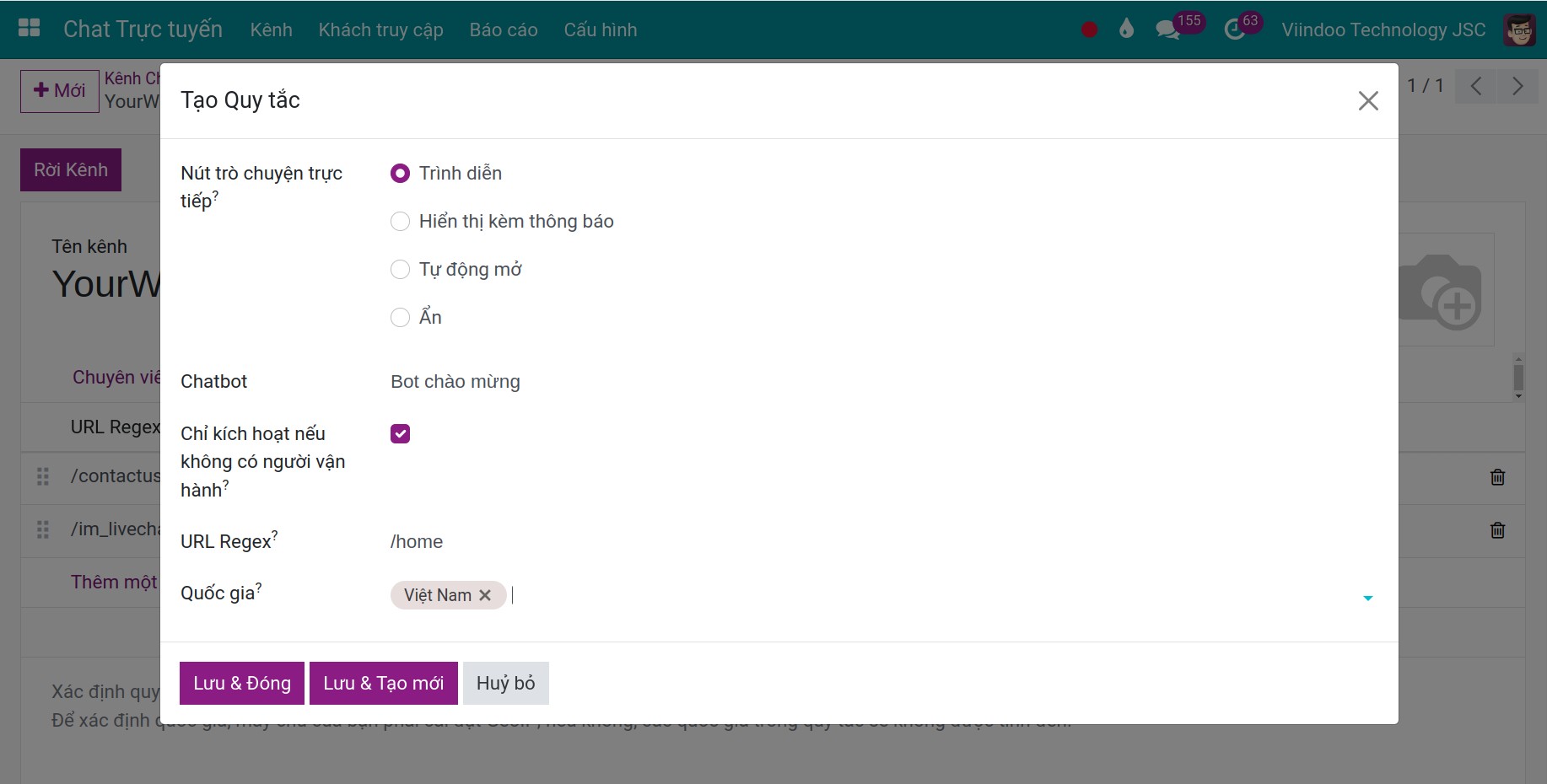The height and width of the screenshot is (784, 1547).
Task: Click the user avatar in top bar
Action: 1519,30
